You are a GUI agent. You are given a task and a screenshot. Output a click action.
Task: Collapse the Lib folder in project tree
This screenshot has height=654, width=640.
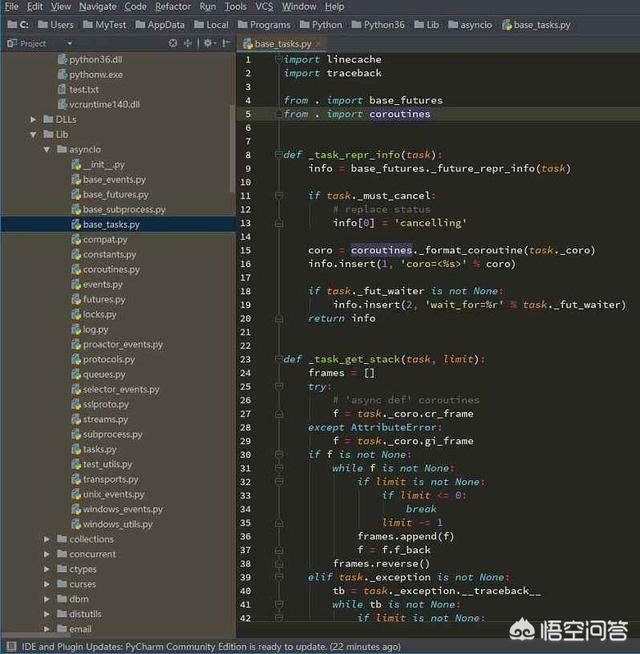coord(33,135)
